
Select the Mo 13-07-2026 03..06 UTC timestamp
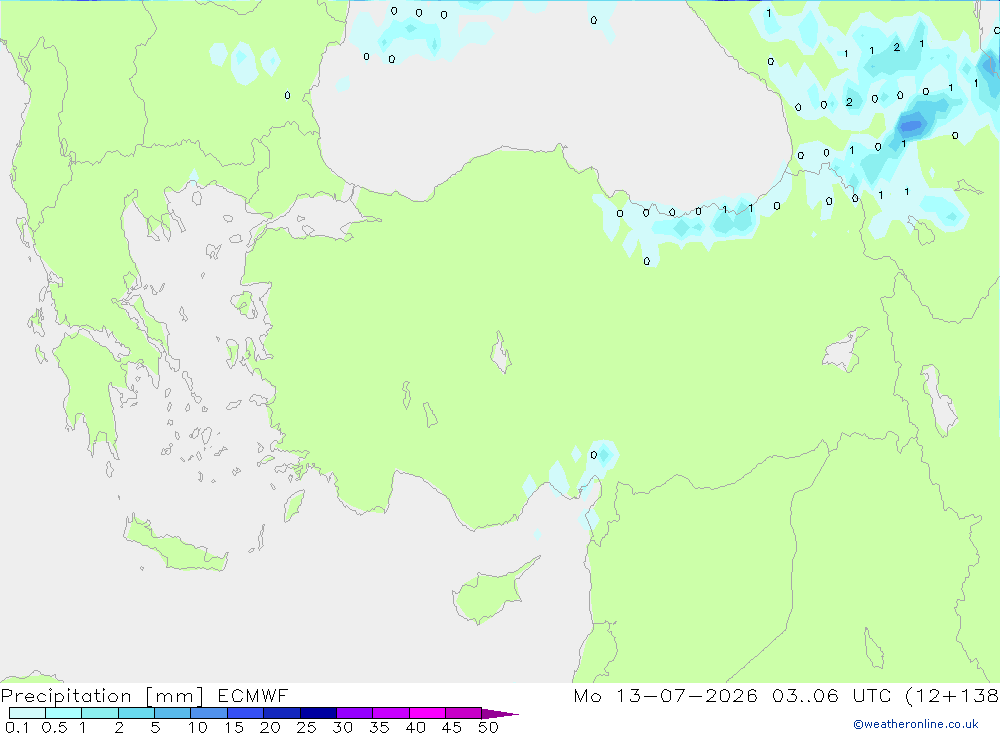[732, 695]
